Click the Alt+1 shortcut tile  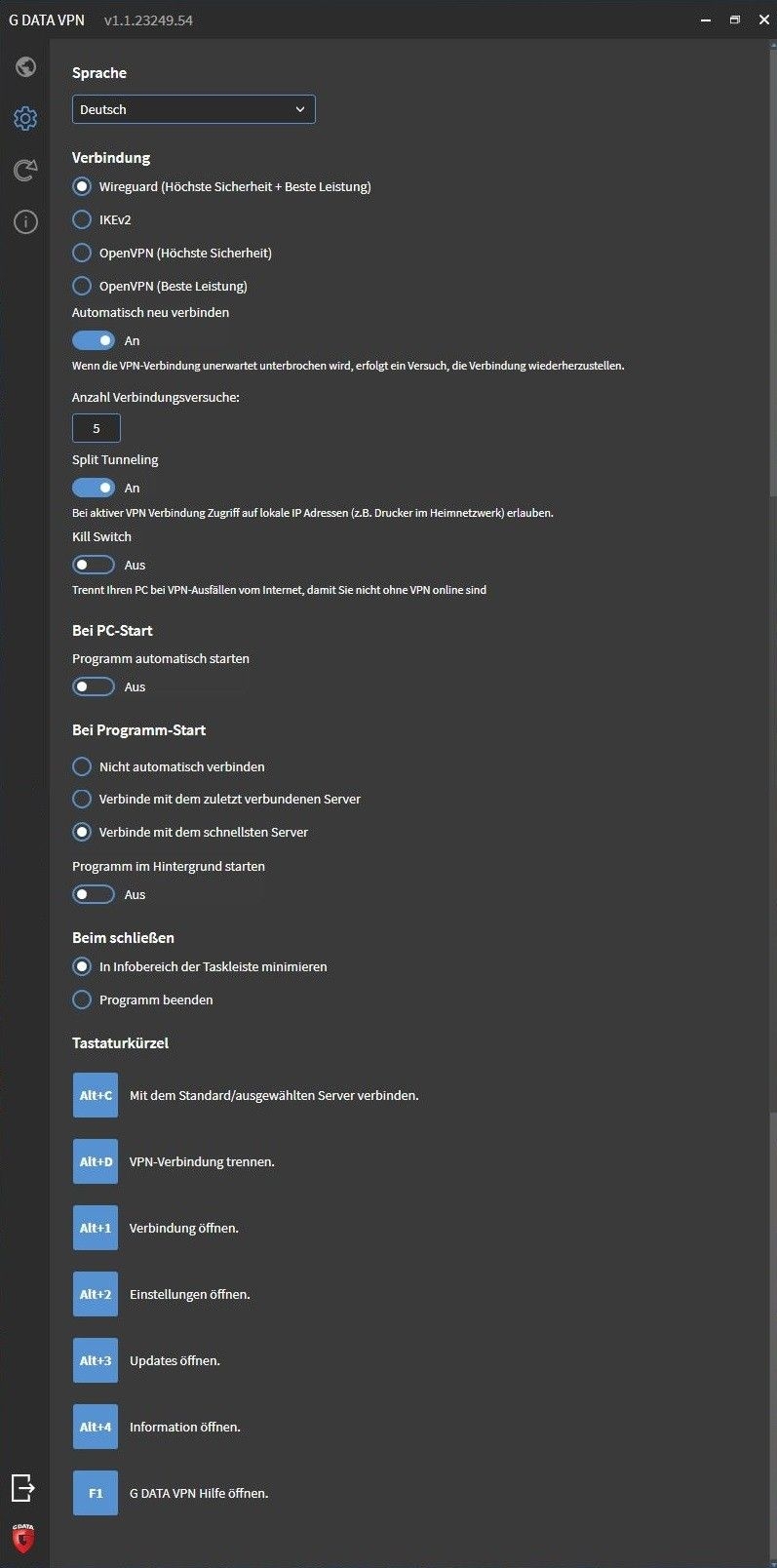pos(96,1228)
